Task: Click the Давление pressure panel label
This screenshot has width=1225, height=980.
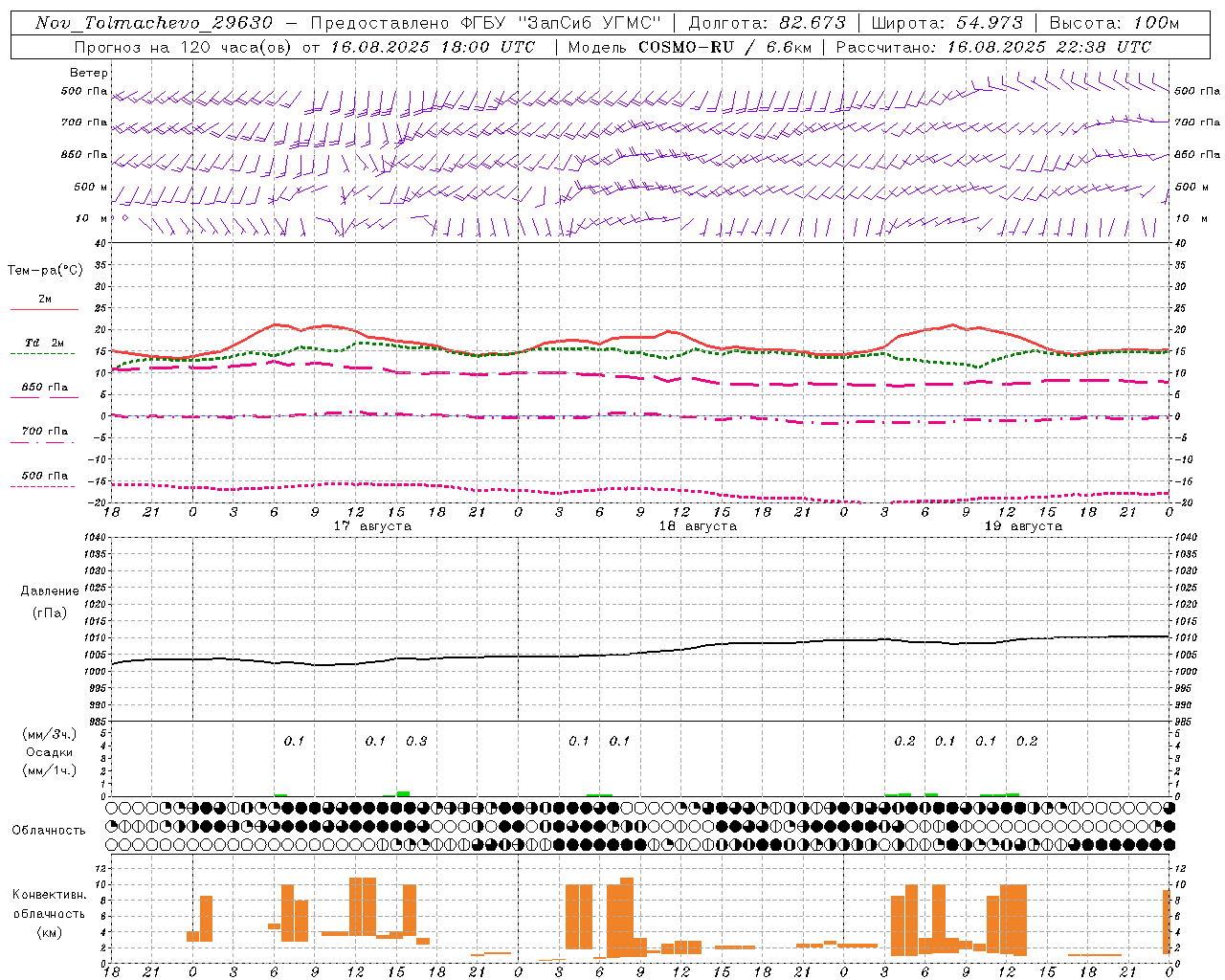Action: pyautogui.click(x=50, y=591)
